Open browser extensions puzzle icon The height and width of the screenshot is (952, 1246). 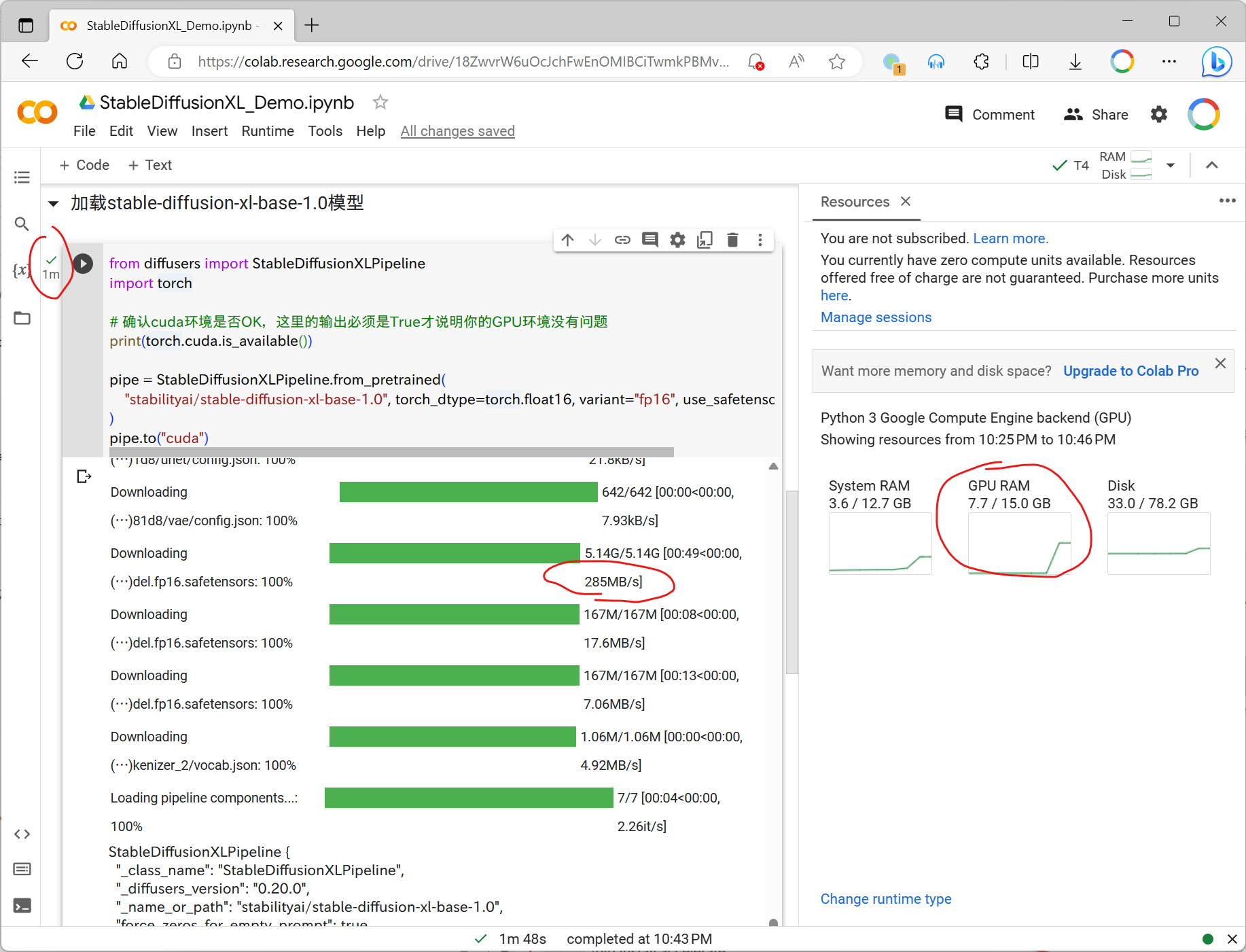tap(981, 62)
